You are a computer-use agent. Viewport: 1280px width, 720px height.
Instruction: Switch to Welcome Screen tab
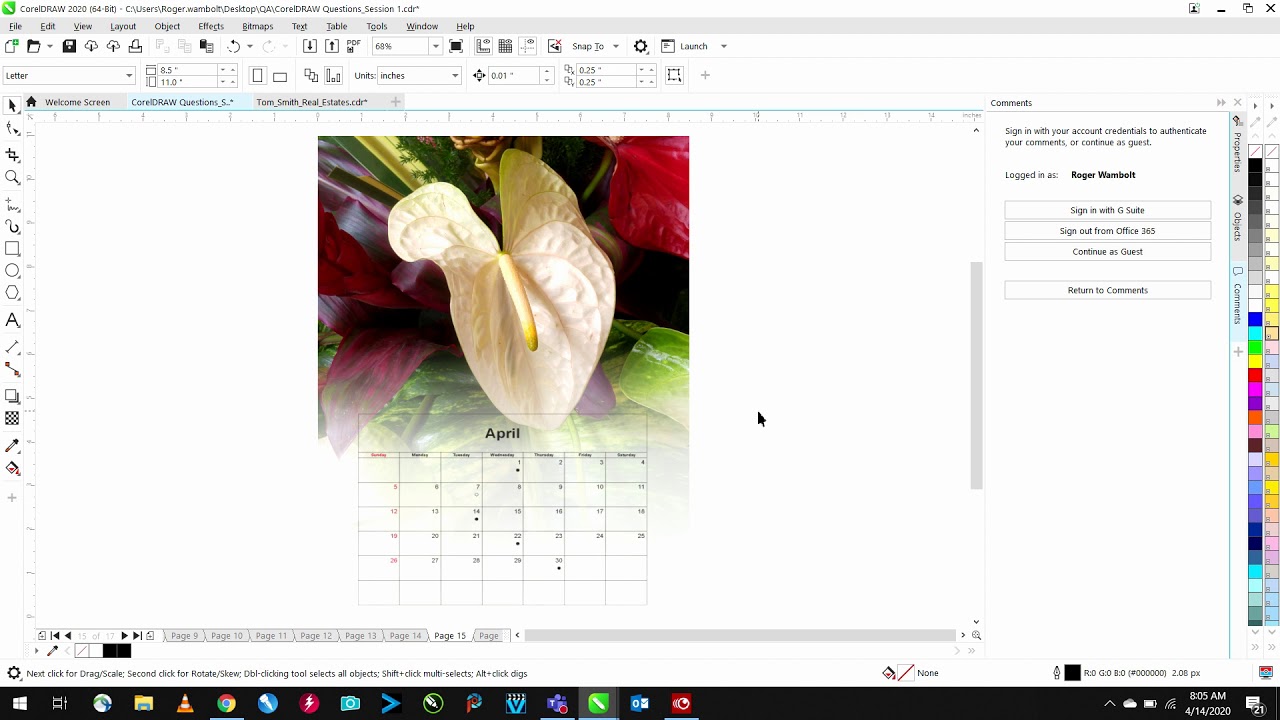click(77, 102)
